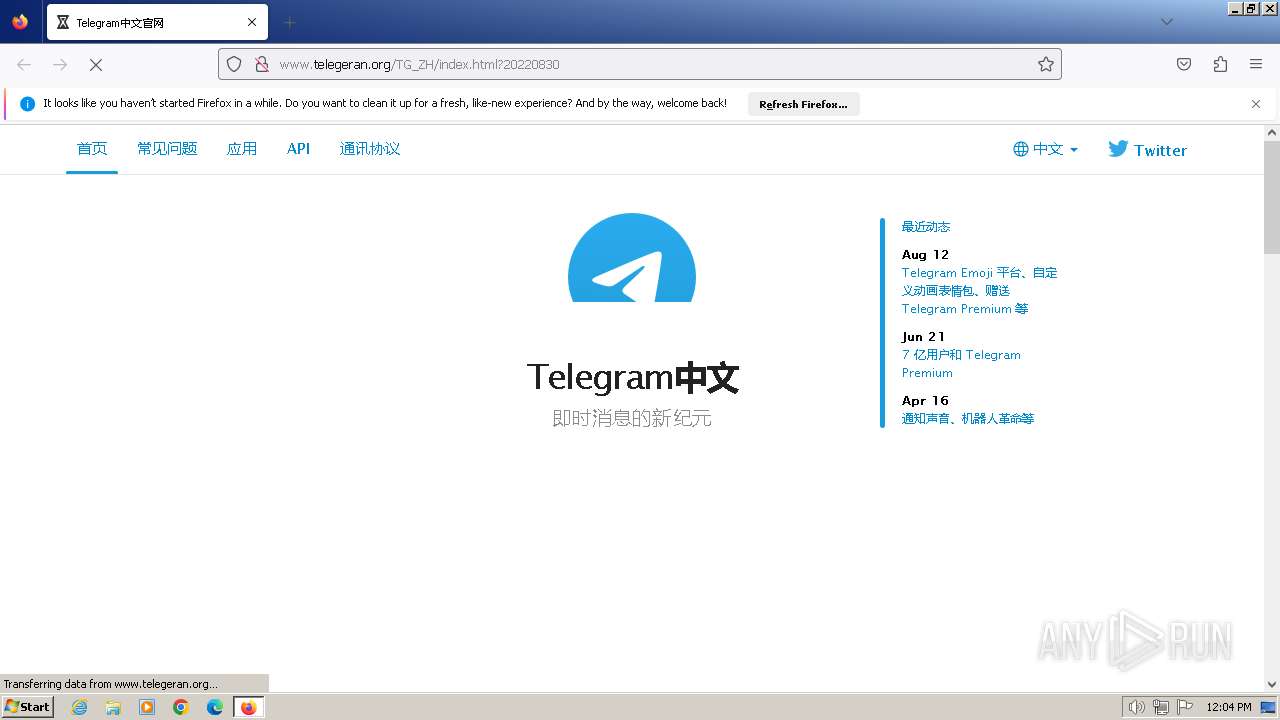1280x720 pixels.
Task: Click the Firefox taskbar button
Action: coord(249,707)
